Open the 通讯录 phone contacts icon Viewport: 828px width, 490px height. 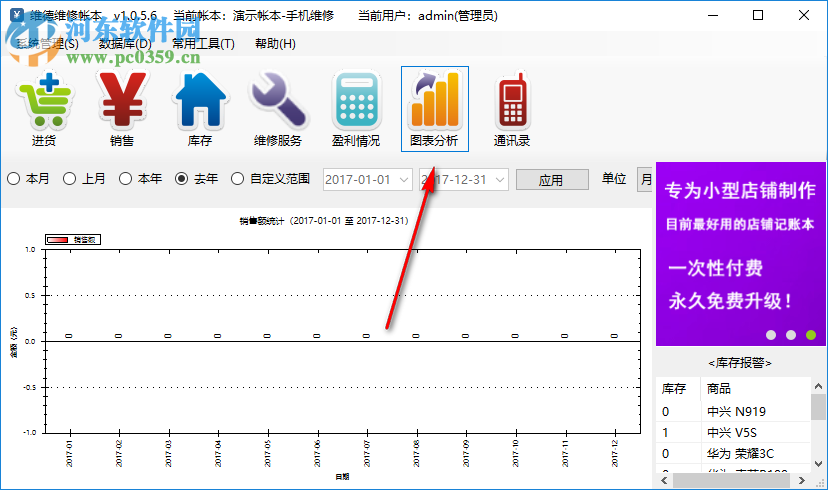click(x=512, y=109)
